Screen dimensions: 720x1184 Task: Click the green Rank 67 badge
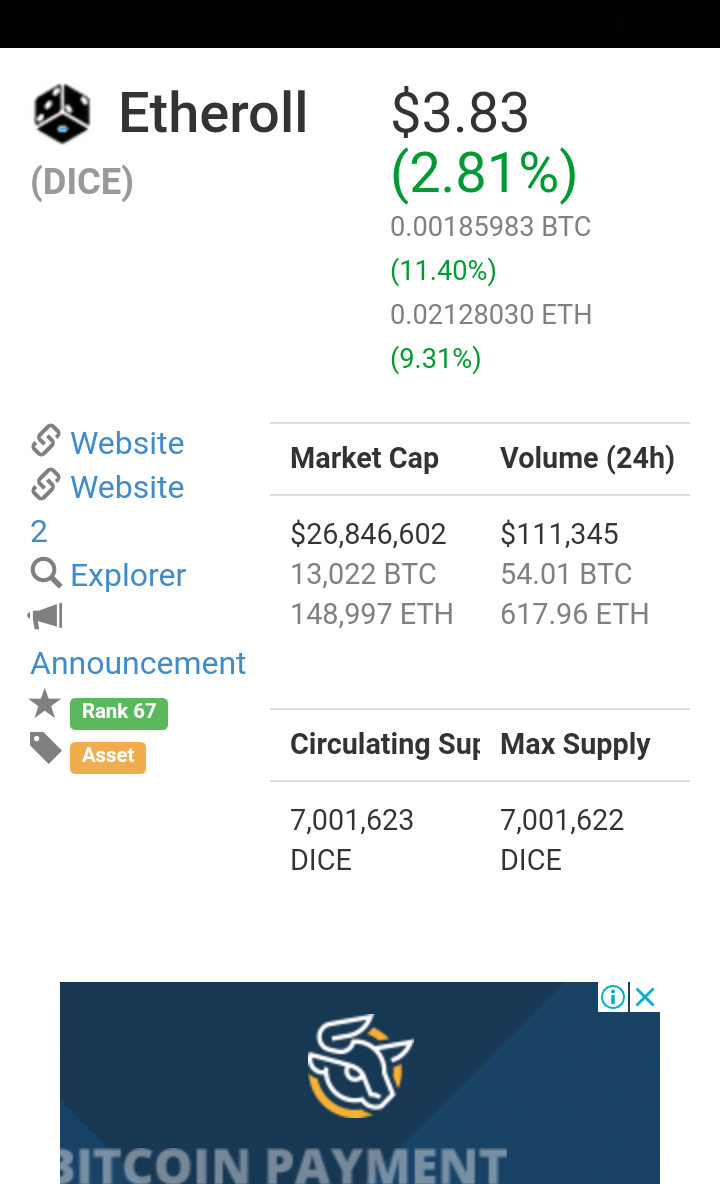coord(119,713)
